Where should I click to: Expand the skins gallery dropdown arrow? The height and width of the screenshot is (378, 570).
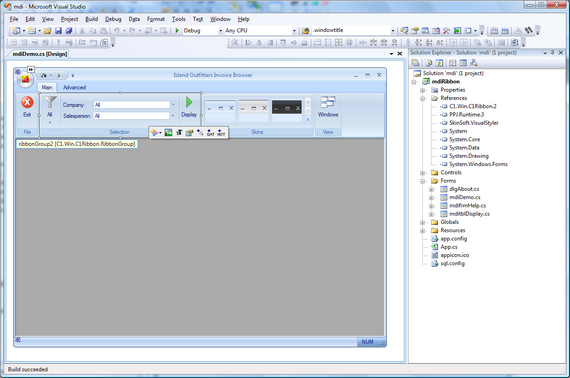pos(308,118)
